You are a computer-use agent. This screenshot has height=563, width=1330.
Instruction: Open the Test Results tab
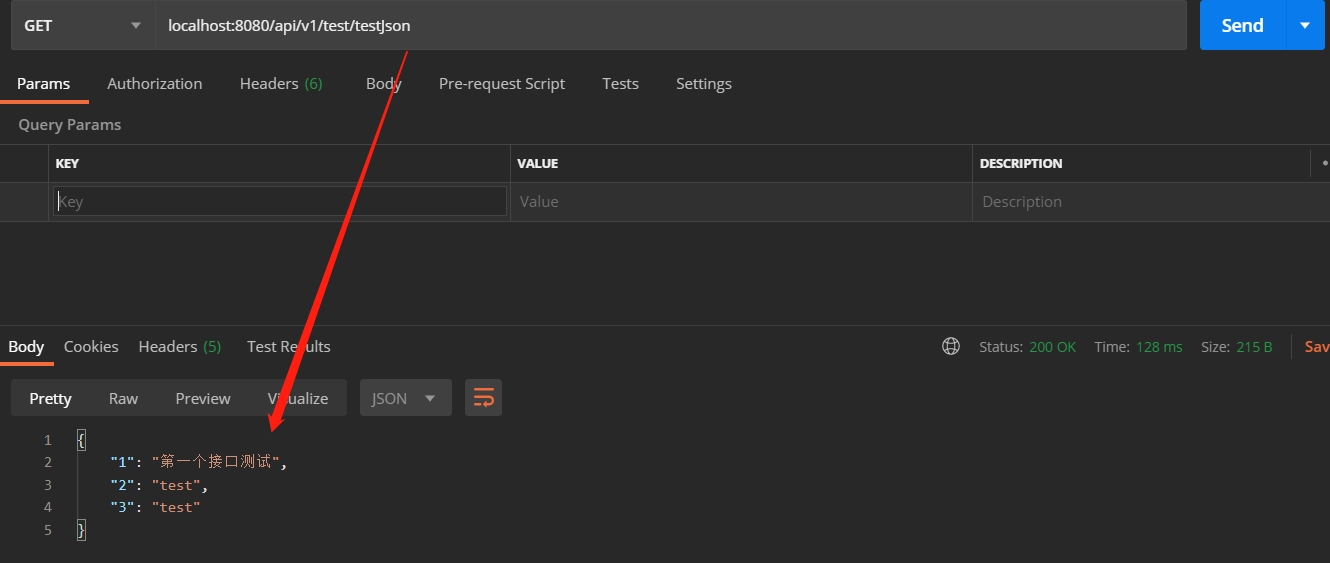(x=289, y=347)
